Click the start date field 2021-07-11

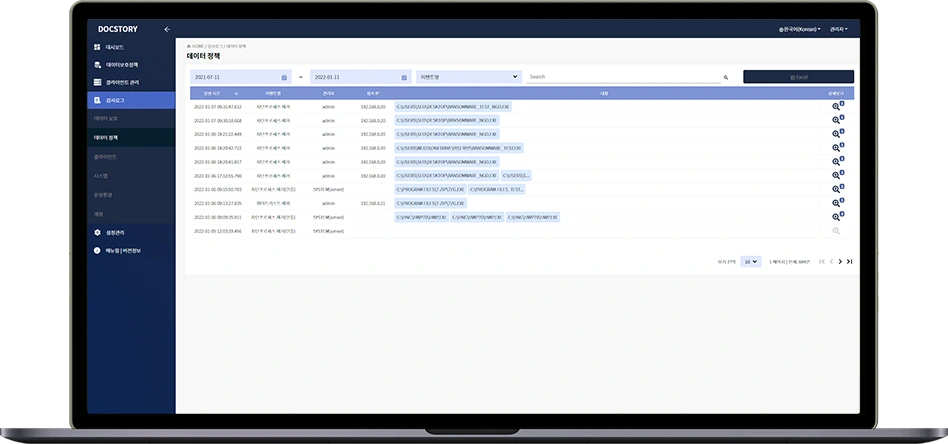[241, 77]
